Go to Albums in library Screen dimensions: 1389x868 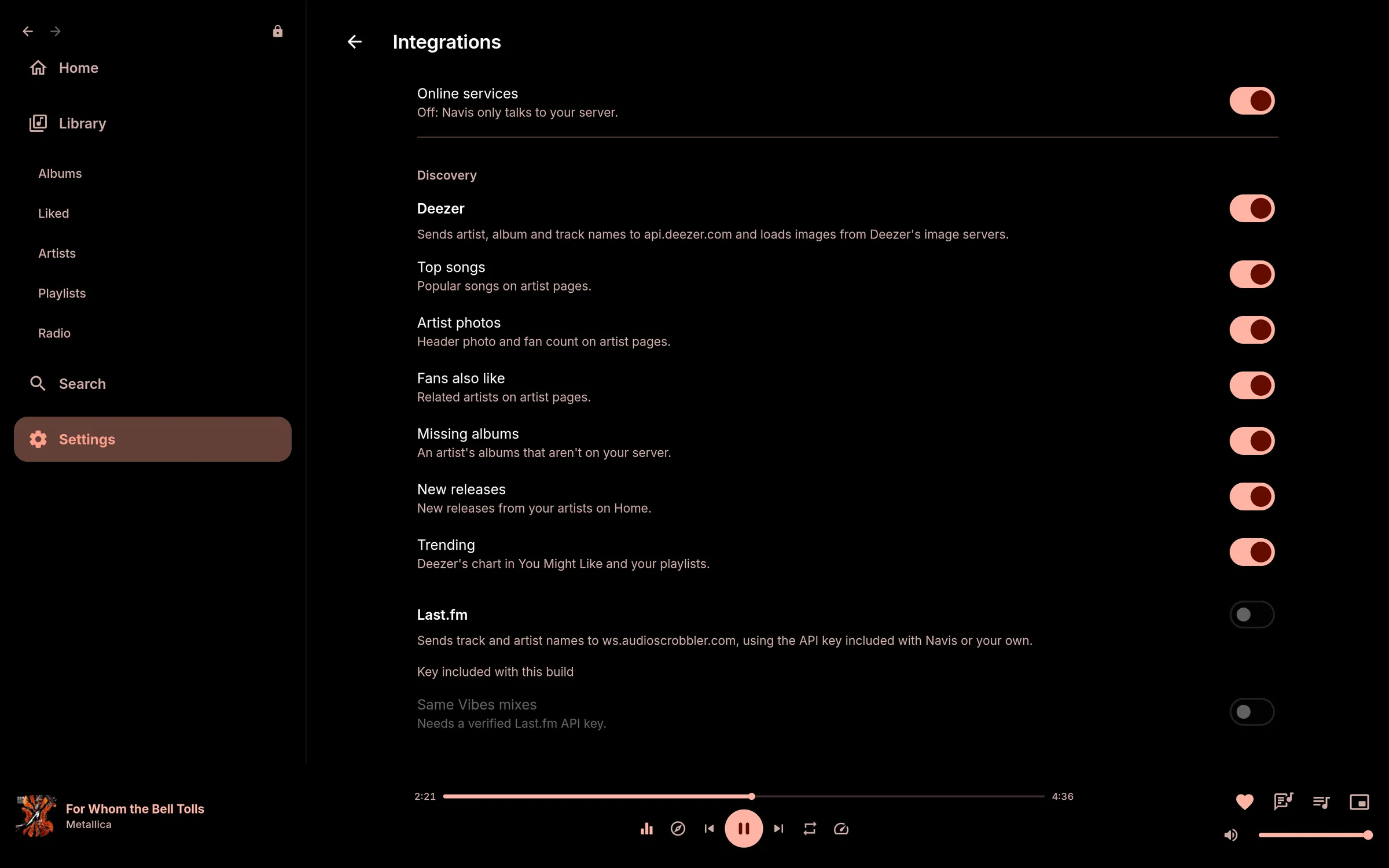click(x=60, y=174)
